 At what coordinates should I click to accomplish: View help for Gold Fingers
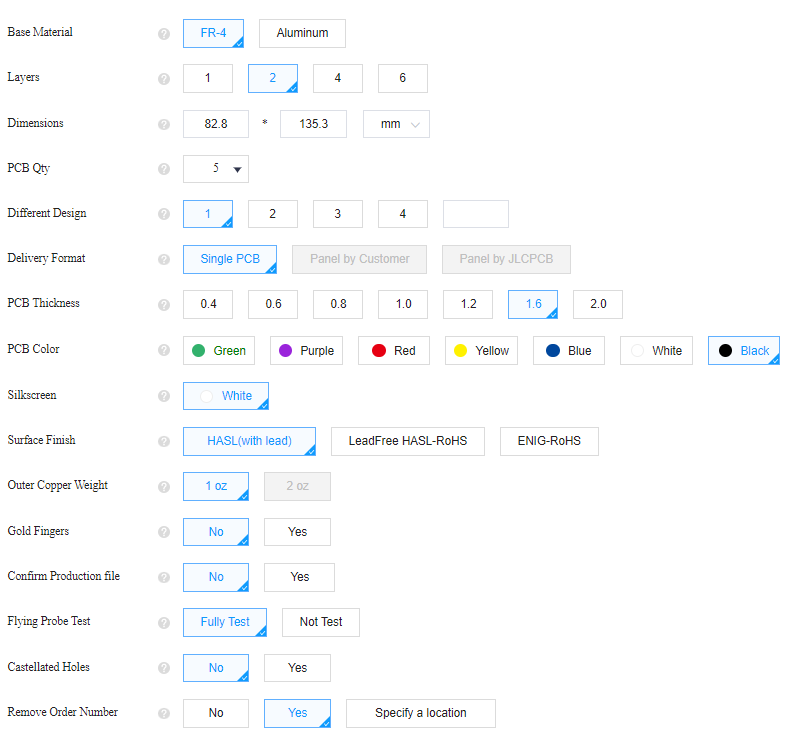[163, 532]
